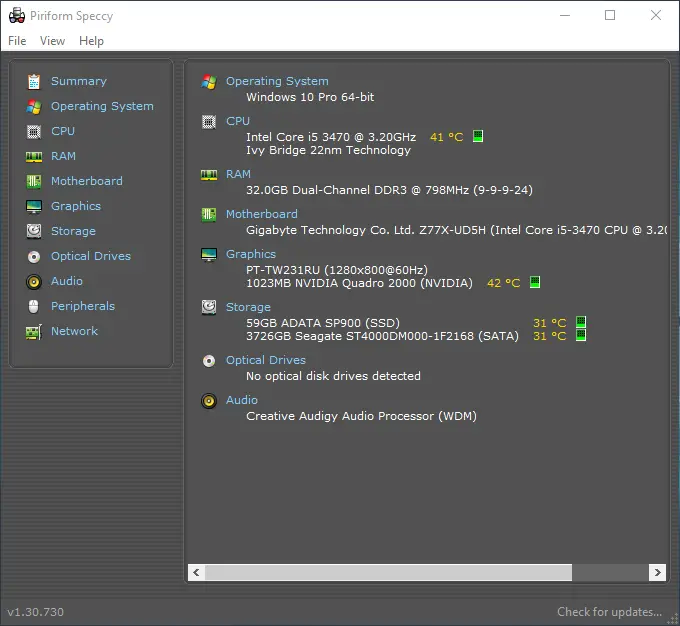This screenshot has width=680, height=626.
Task: Show the Graphics section from sidebar
Action: click(76, 206)
